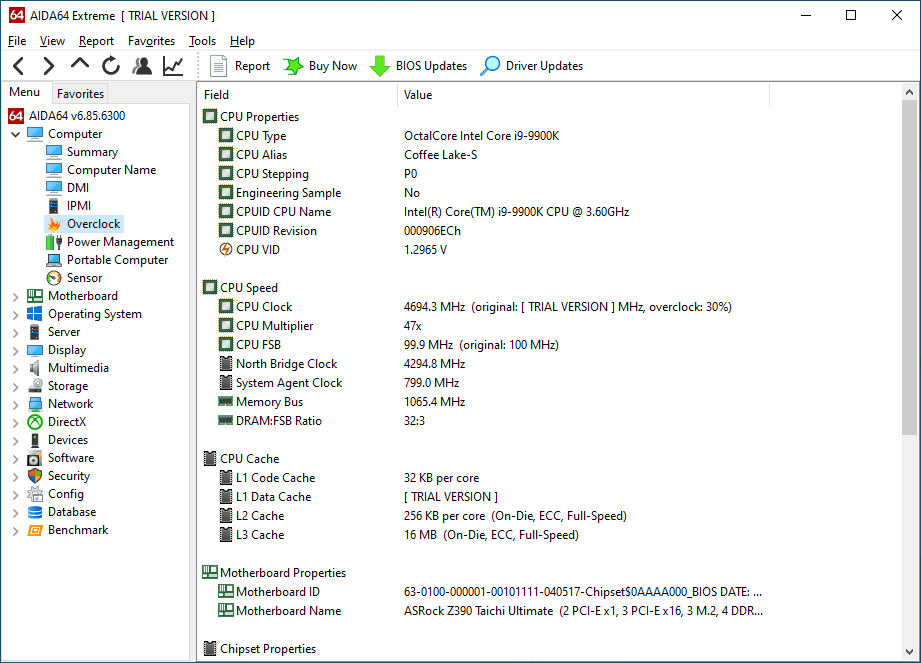
Task: Click the Report toolbar button
Action: tap(240, 66)
